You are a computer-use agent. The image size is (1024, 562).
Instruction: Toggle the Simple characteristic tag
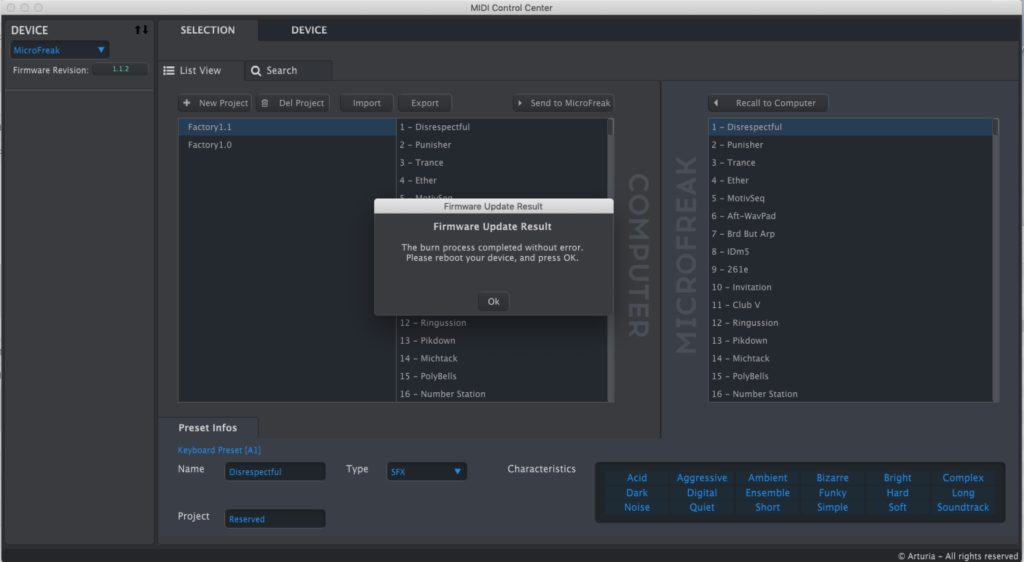[x=832, y=507]
